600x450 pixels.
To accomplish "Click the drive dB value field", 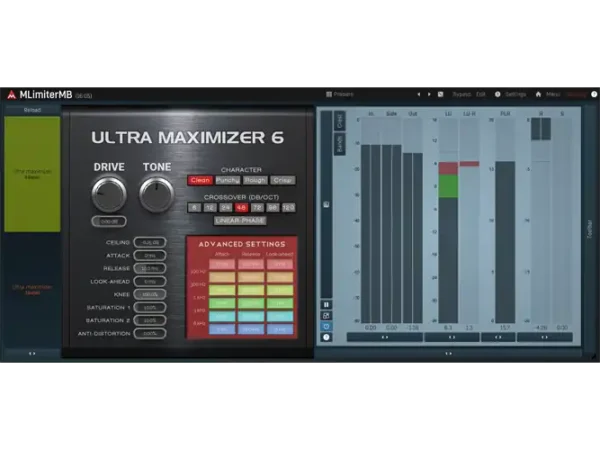I will [x=109, y=221].
